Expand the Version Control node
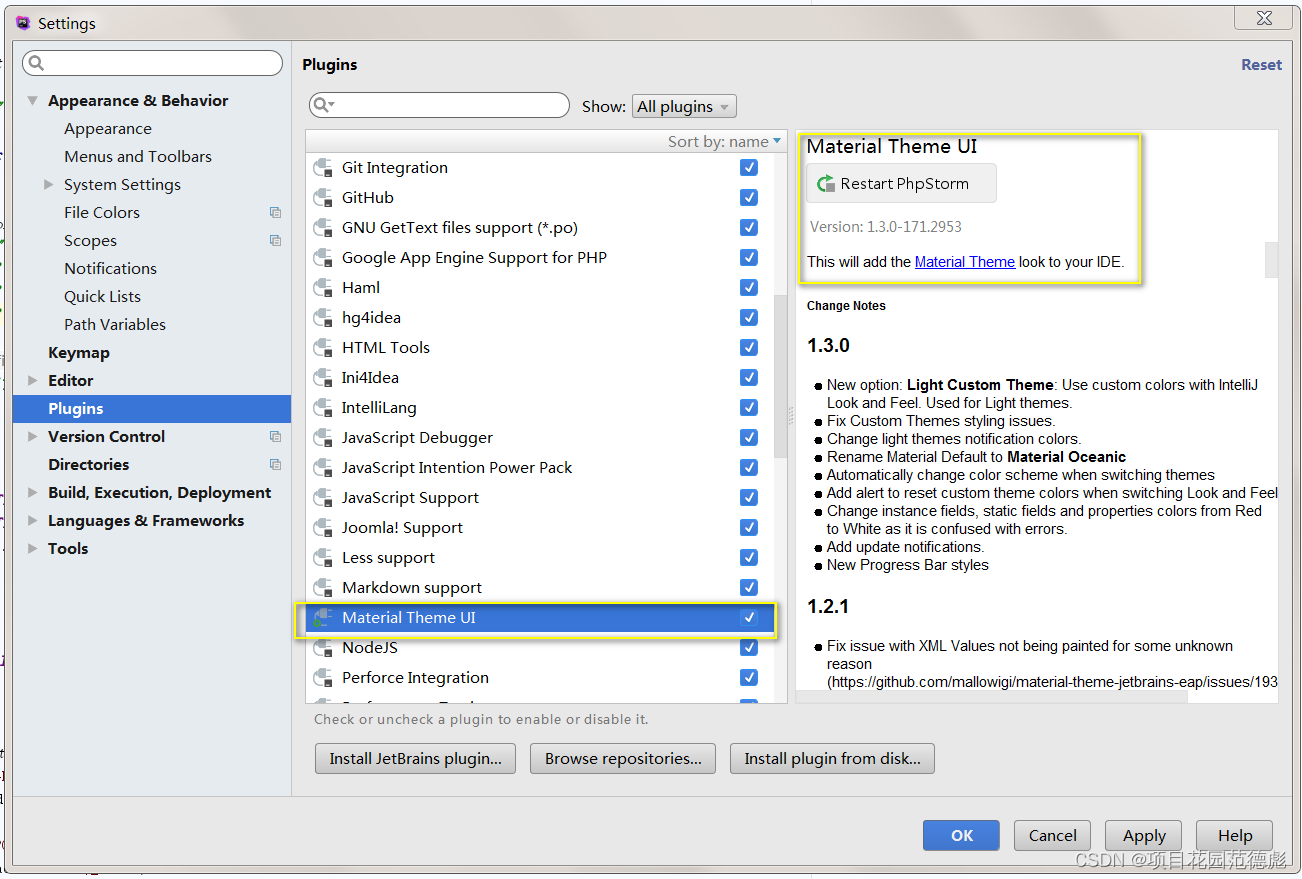The image size is (1302, 879). 33,437
